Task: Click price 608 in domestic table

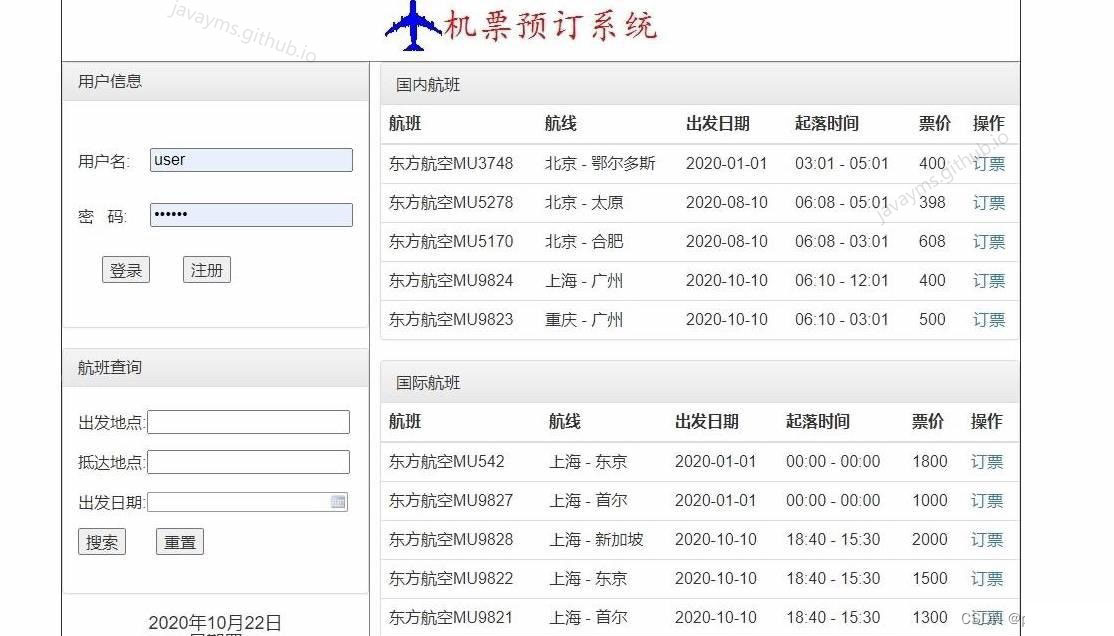Action: pos(931,242)
